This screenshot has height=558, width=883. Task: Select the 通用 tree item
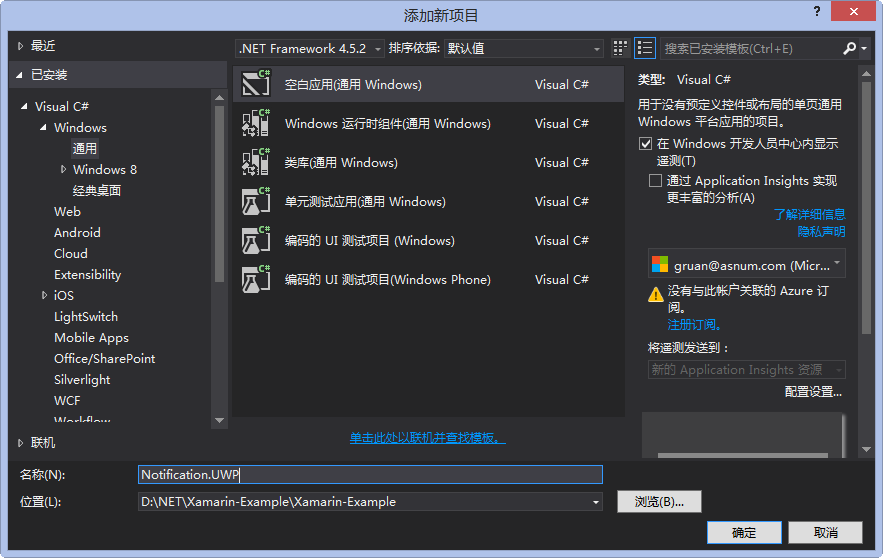(x=84, y=148)
